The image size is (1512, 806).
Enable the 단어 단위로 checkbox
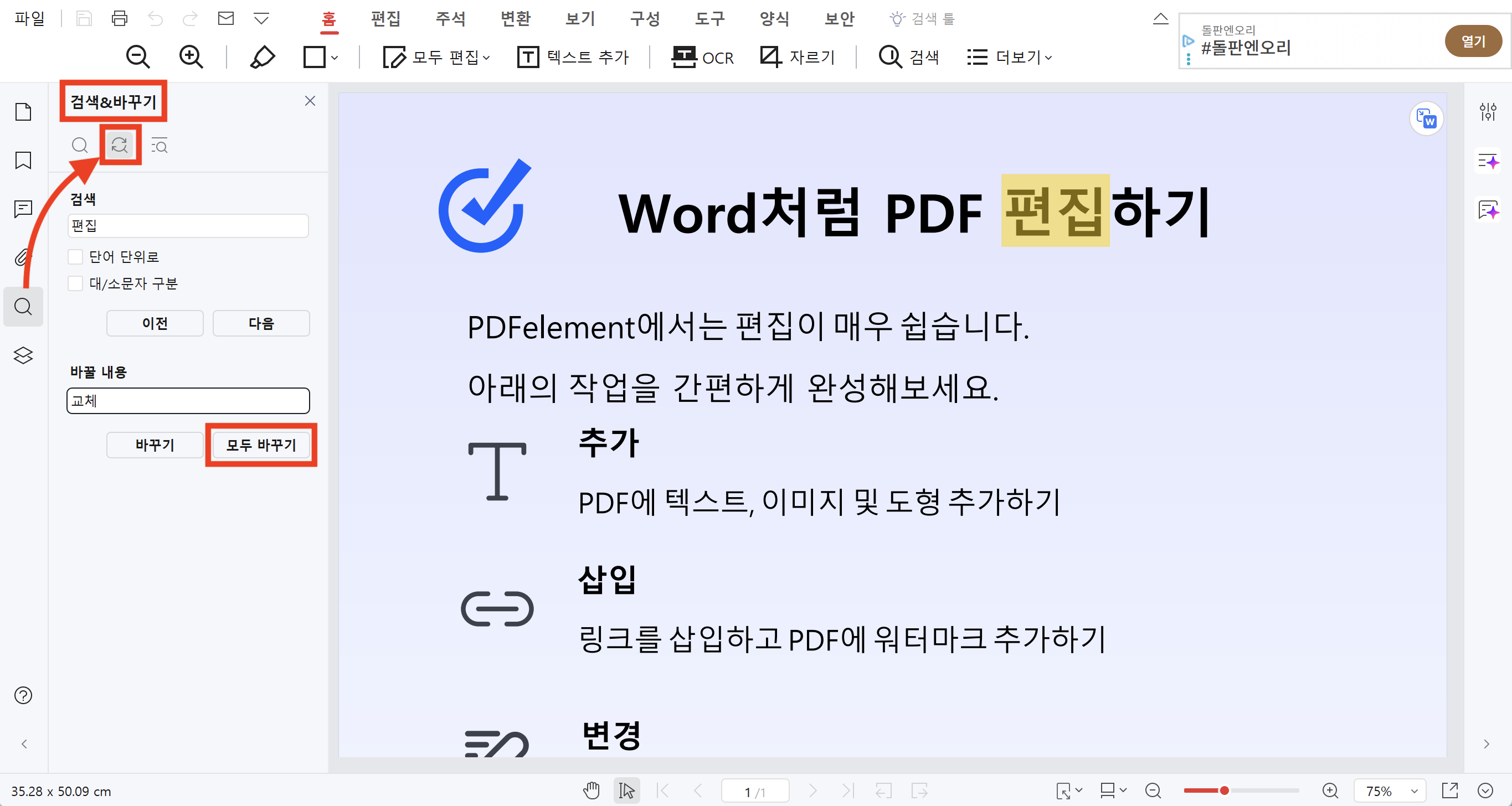(x=76, y=256)
